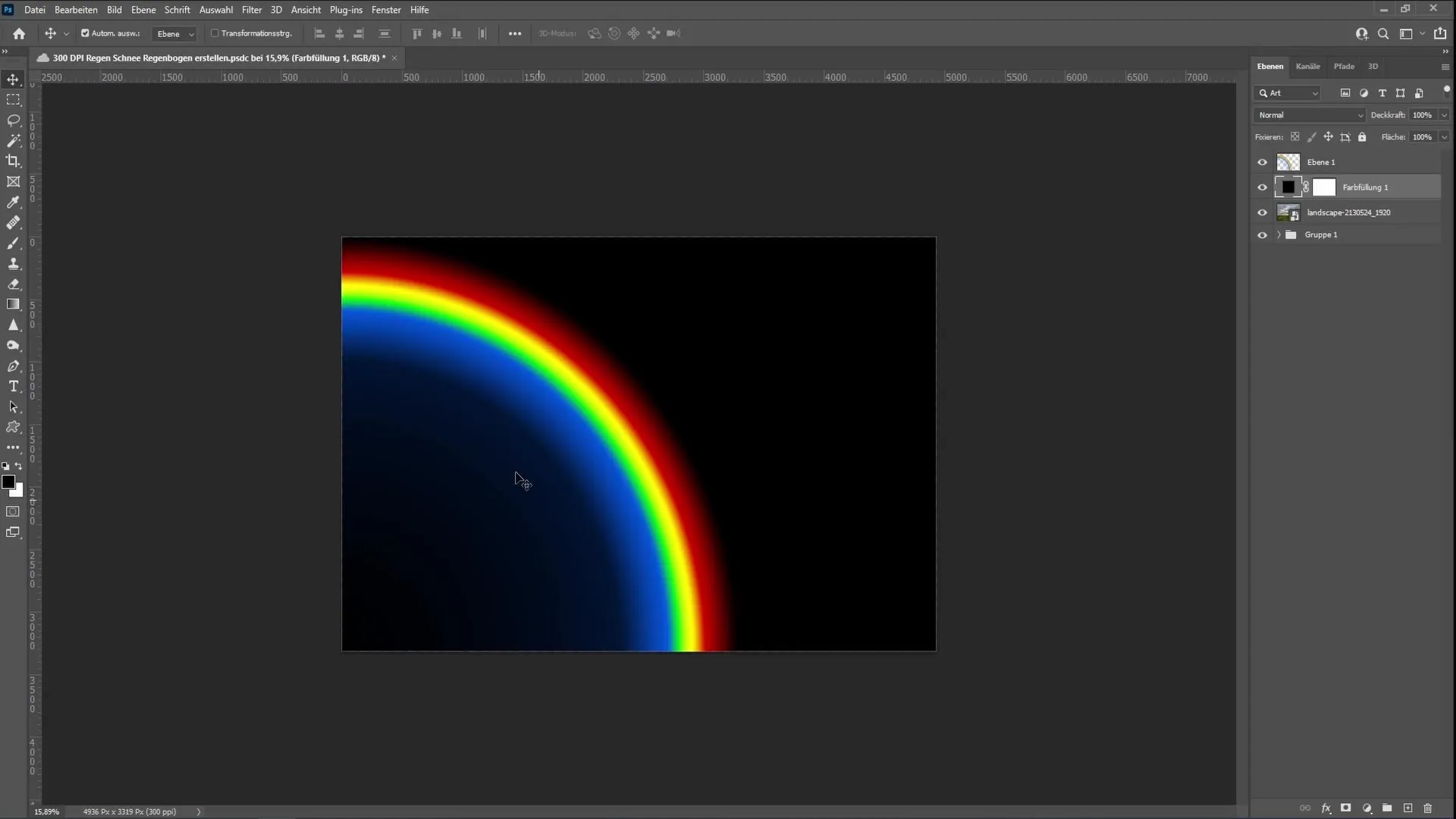
Task: Click the Farbfüllung 1 layer thumbnail
Action: (1288, 187)
